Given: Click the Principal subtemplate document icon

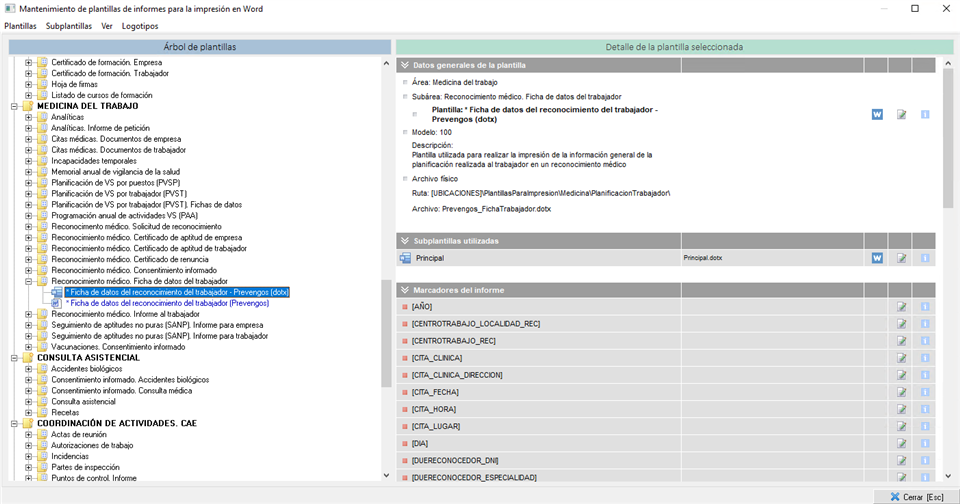Looking at the screenshot, I should (405, 258).
